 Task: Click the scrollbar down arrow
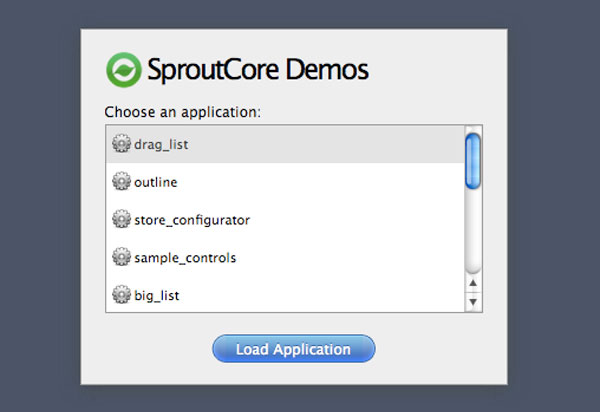tap(473, 302)
